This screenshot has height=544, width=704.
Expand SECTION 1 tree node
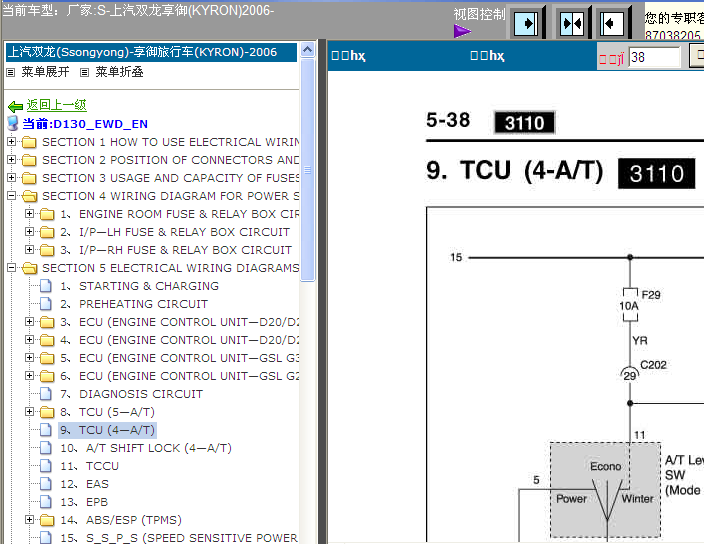coord(12,142)
